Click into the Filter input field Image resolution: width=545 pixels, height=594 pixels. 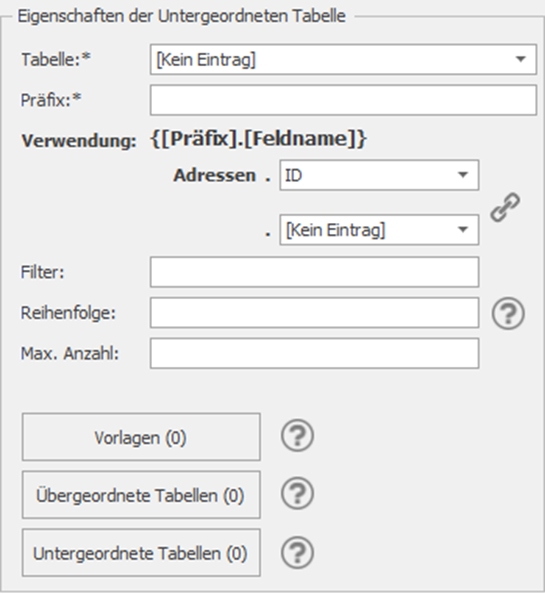pyautogui.click(x=314, y=272)
